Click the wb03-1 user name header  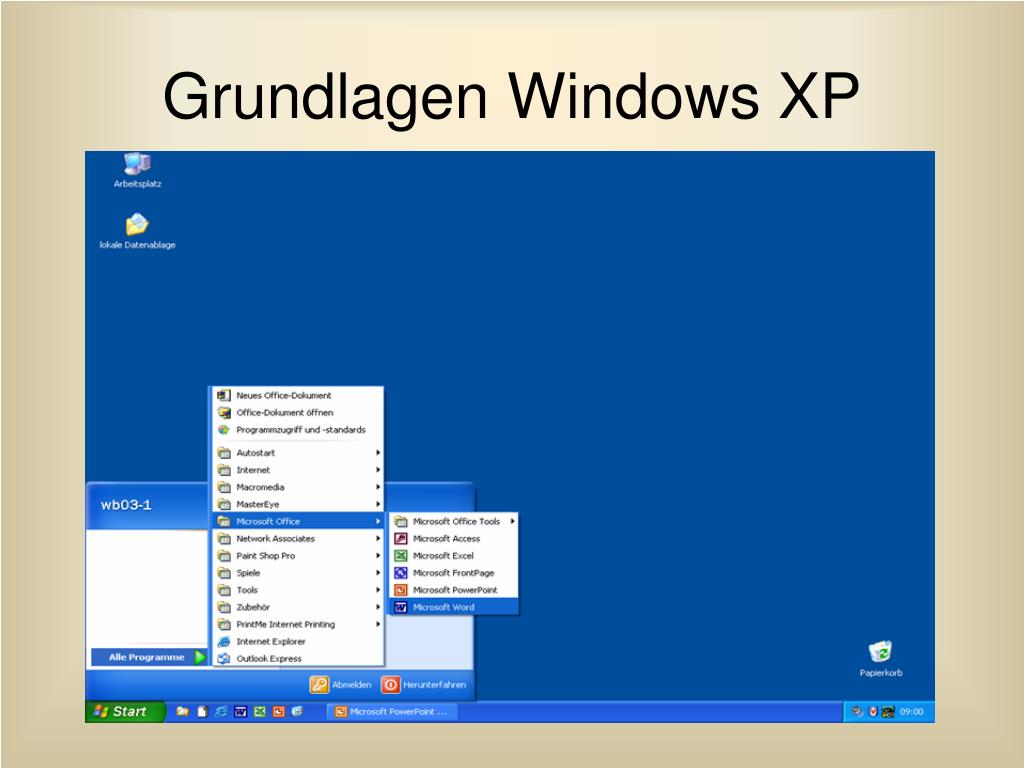(x=126, y=505)
